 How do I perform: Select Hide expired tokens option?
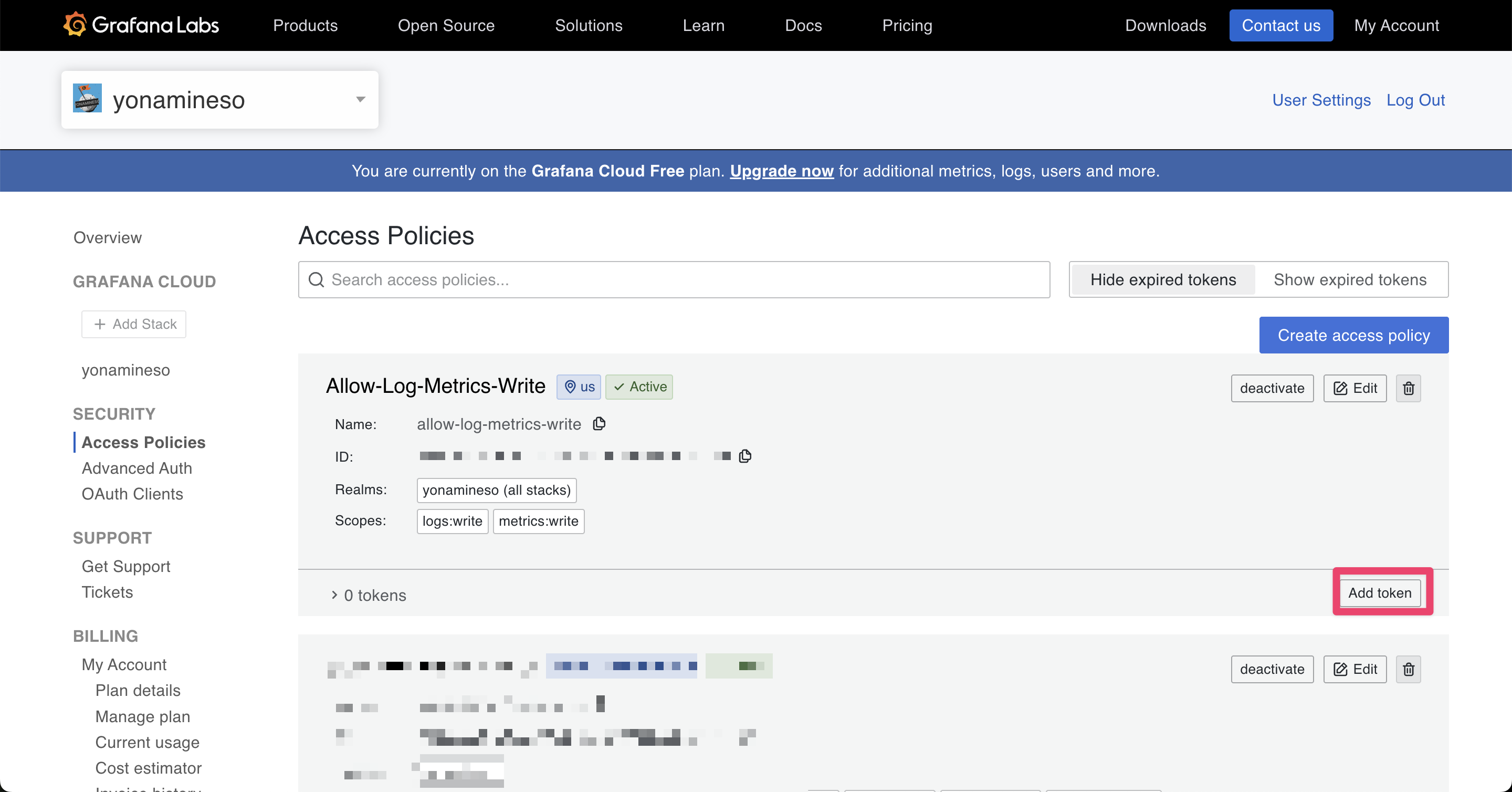point(1163,279)
